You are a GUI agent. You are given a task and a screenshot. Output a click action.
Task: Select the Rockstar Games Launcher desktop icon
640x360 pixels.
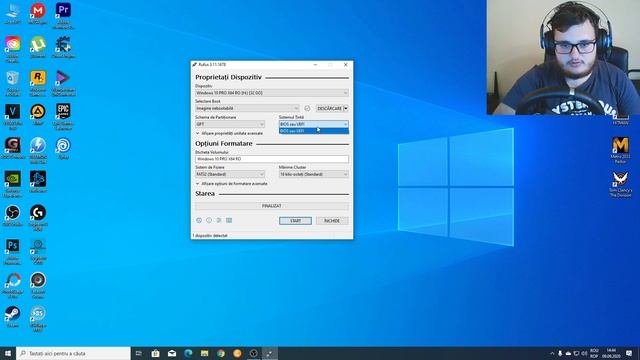pos(38,83)
